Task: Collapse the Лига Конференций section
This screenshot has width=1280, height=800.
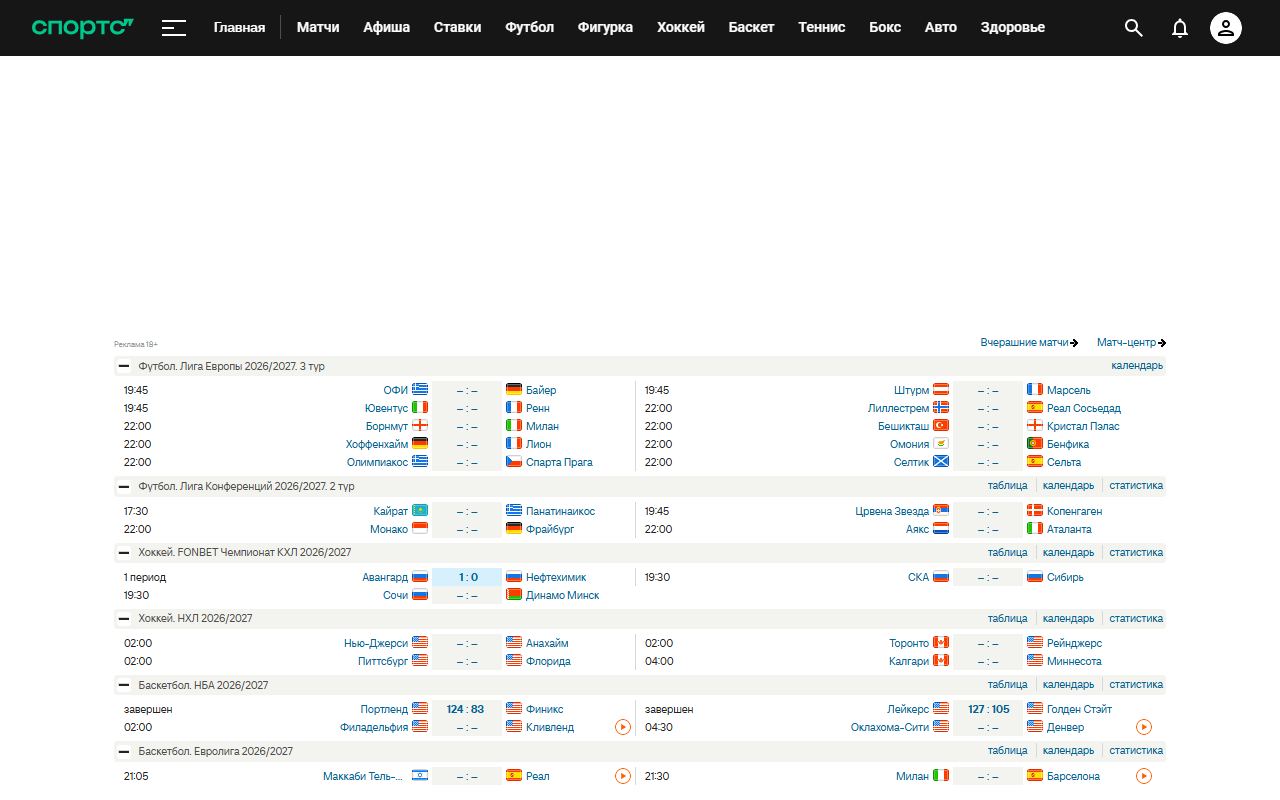Action: point(124,487)
